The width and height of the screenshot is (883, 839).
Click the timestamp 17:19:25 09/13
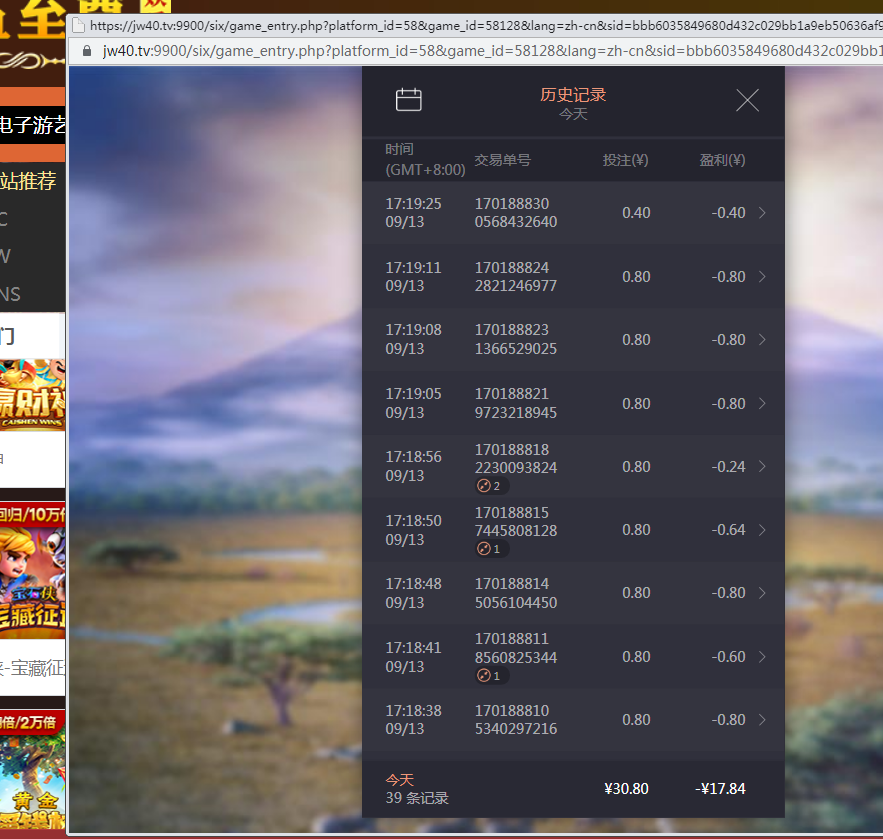tap(413, 213)
